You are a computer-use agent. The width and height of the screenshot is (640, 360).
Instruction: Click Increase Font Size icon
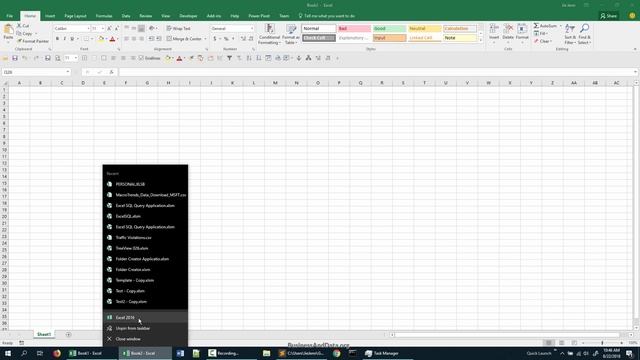coord(109,29)
